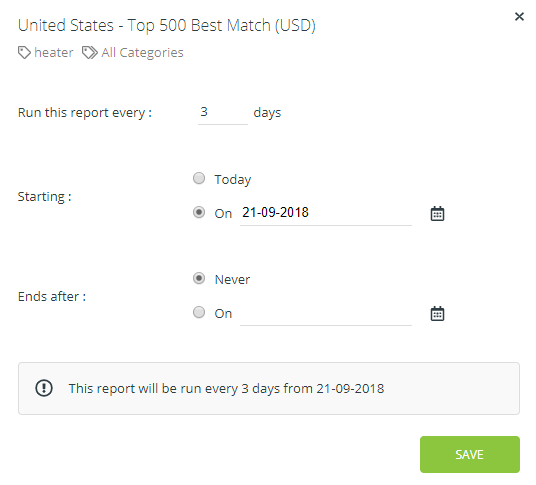Click the starting date field 21-09-2018
The image size is (536, 485).
click(326, 213)
